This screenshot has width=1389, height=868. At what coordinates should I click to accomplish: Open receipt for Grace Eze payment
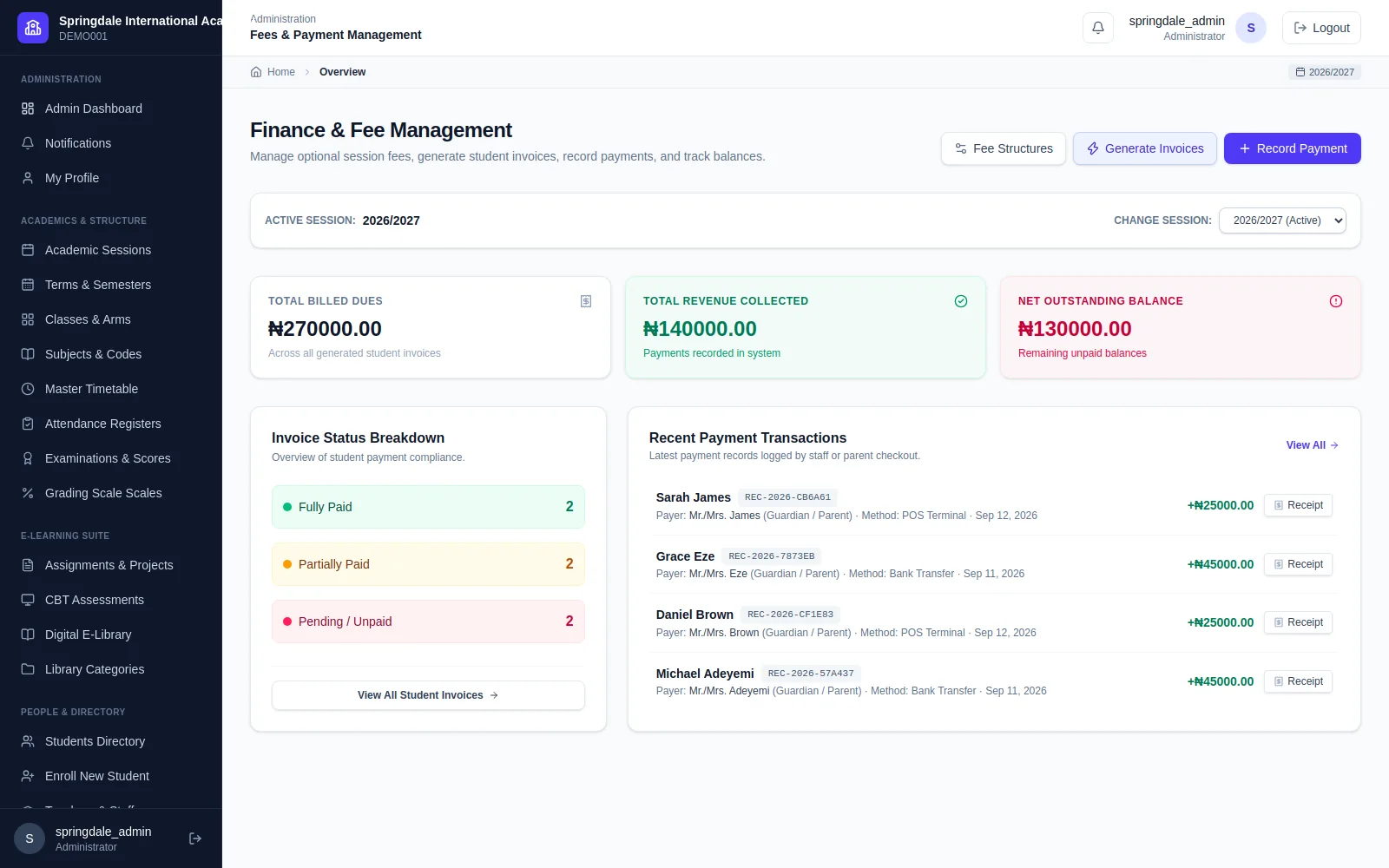click(1298, 564)
